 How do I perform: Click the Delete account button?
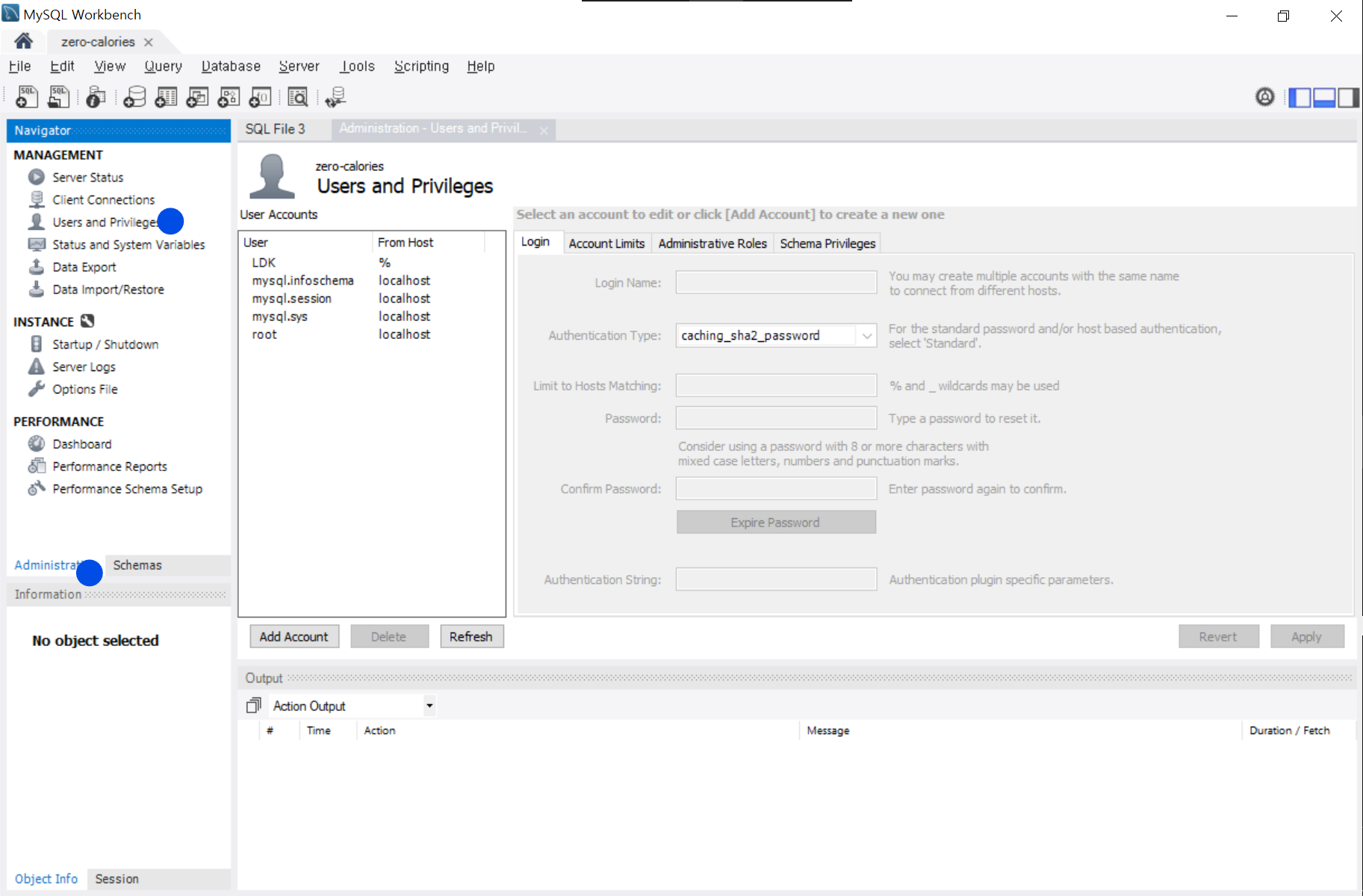coord(389,636)
